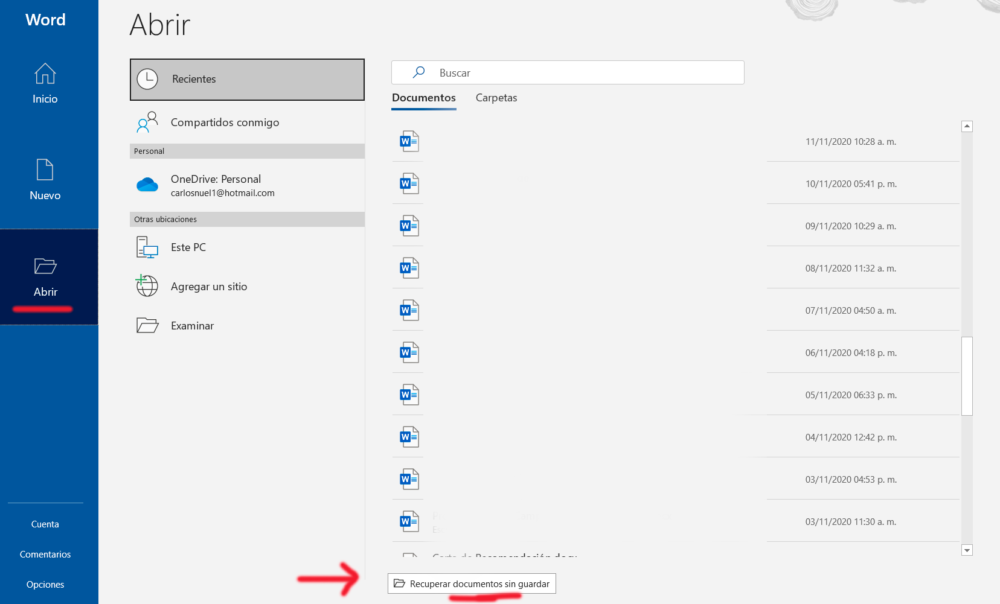
Task: Switch to the Carpetas tab
Action: [496, 98]
